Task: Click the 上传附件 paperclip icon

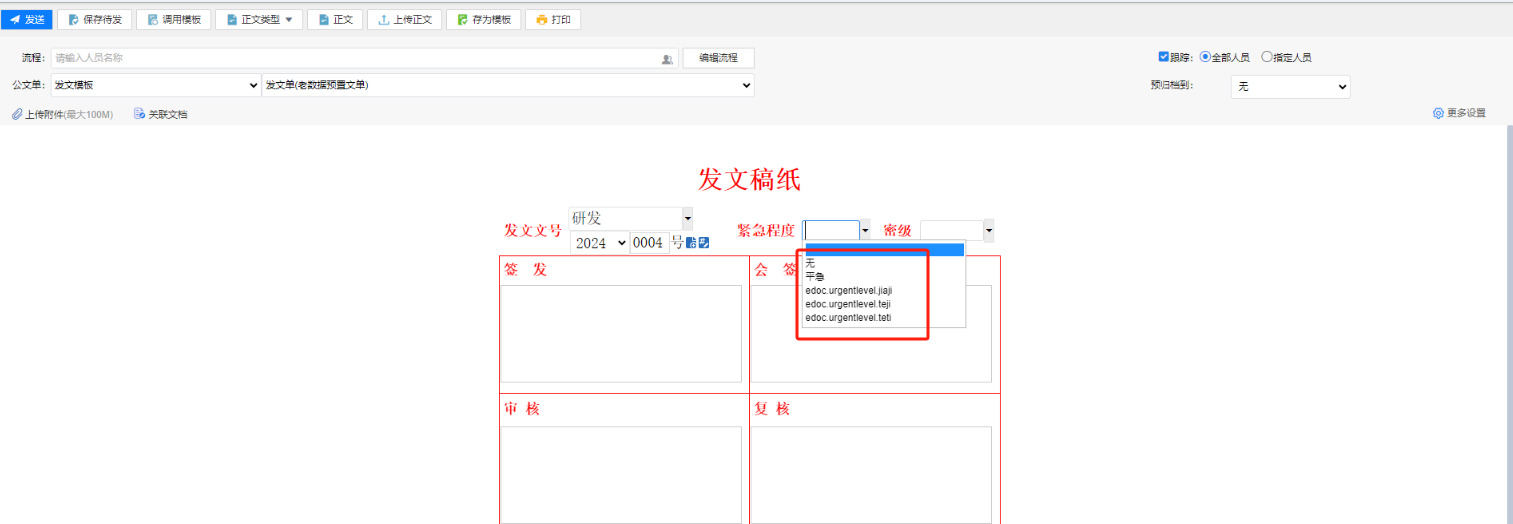Action: point(17,114)
